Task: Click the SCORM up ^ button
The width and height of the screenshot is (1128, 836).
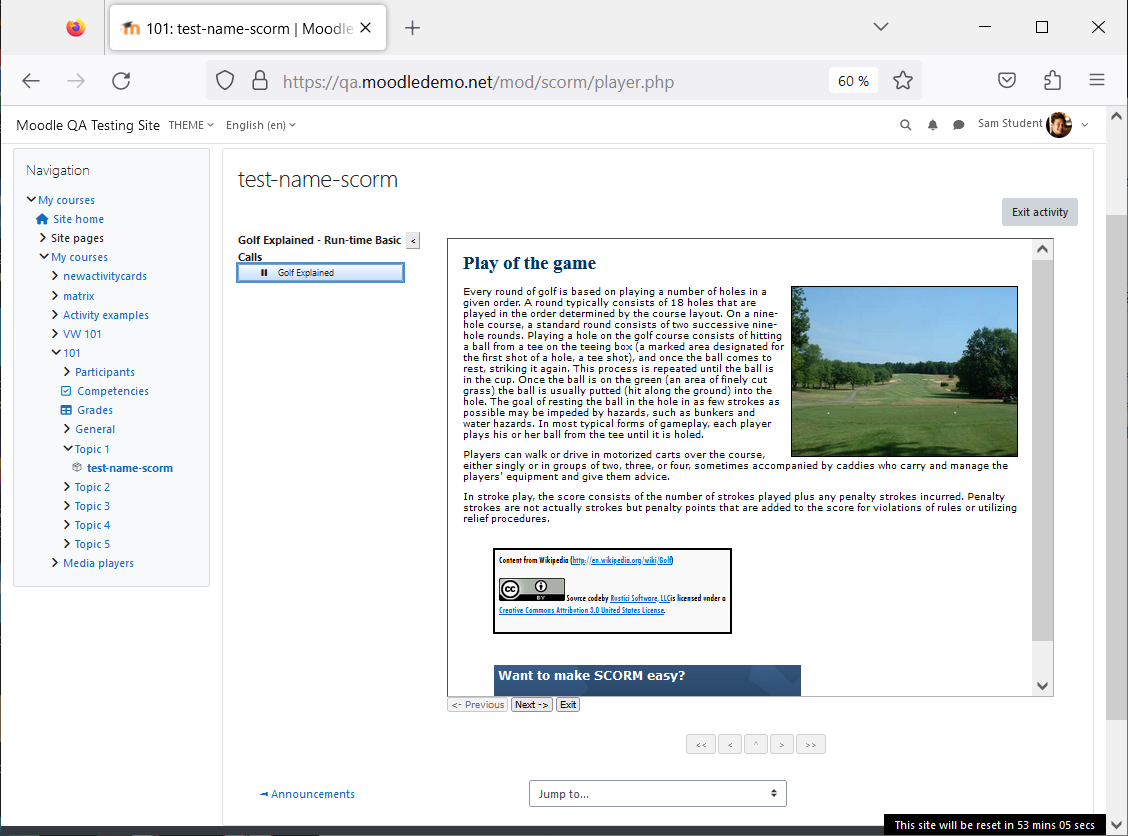Action: pos(755,745)
